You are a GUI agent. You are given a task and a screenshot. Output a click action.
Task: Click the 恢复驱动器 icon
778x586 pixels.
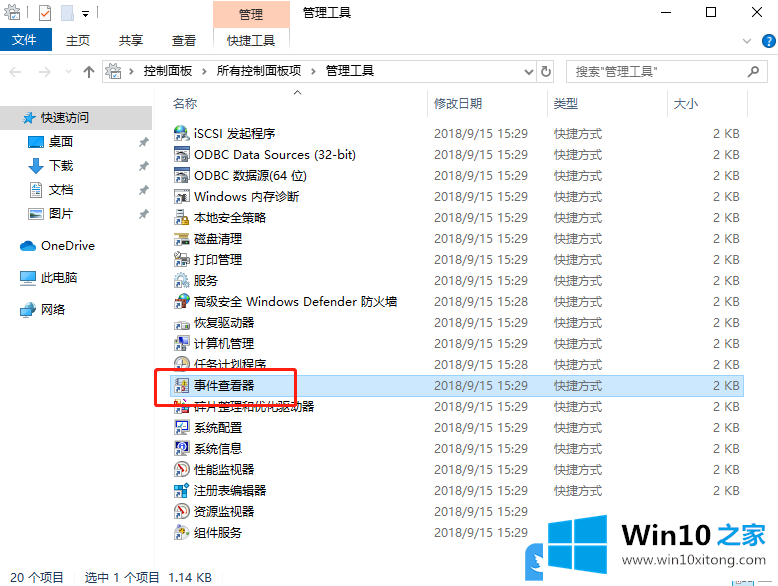[x=182, y=323]
